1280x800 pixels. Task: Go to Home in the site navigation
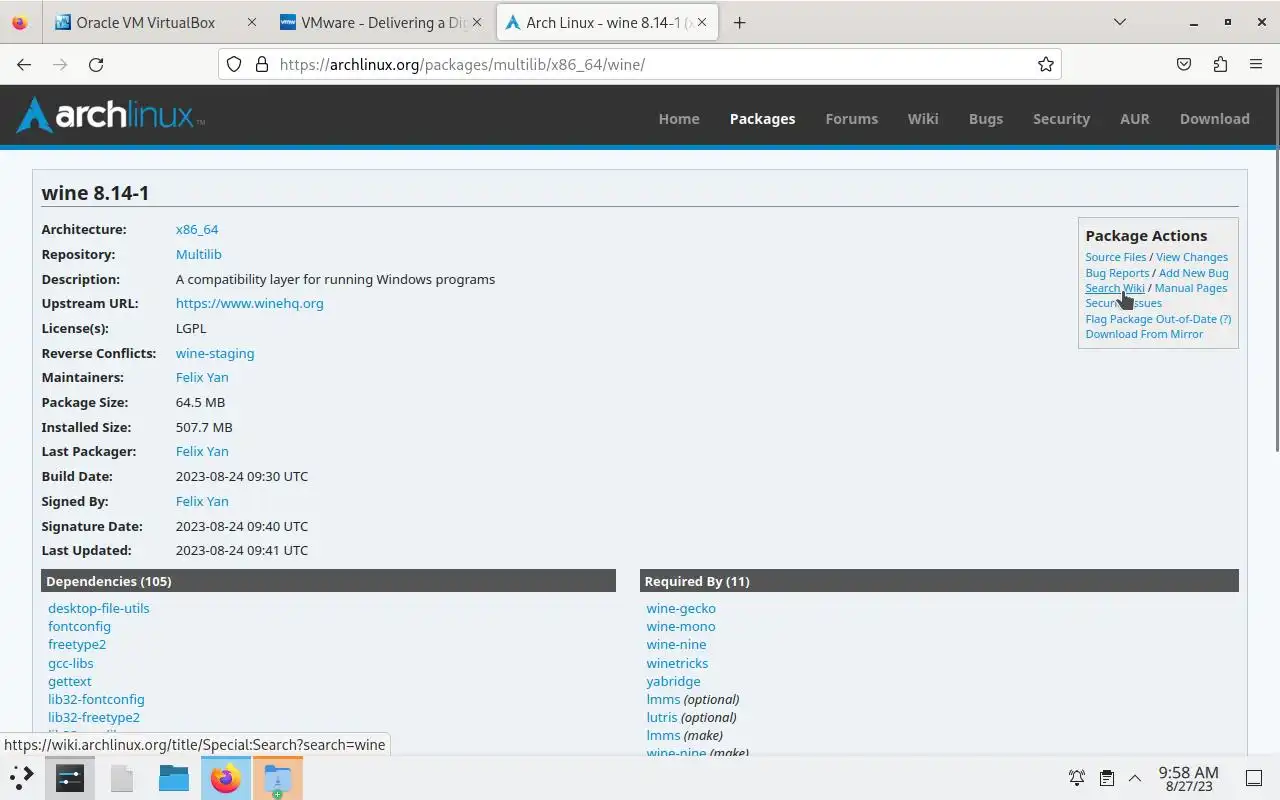click(x=679, y=118)
